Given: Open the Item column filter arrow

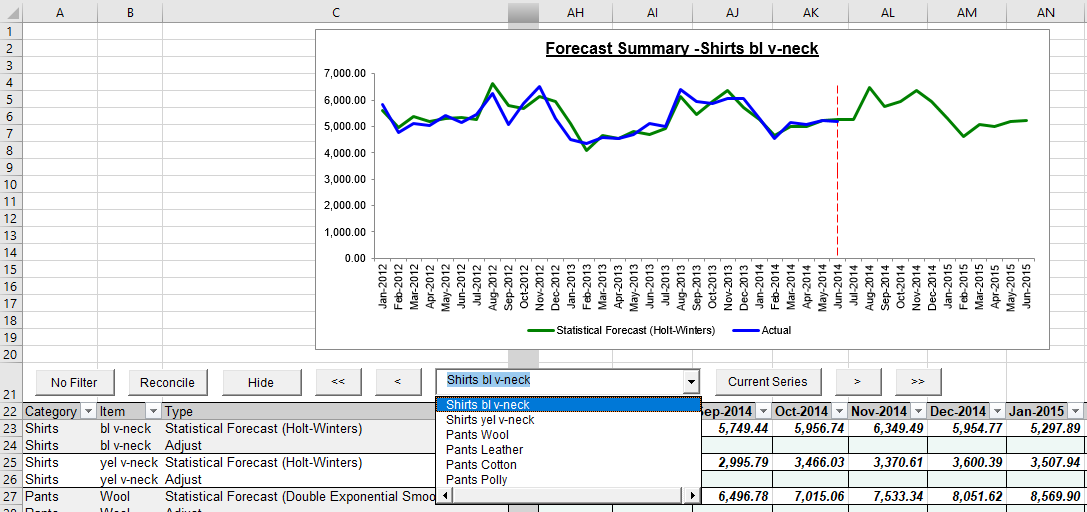Looking at the screenshot, I should (153, 412).
